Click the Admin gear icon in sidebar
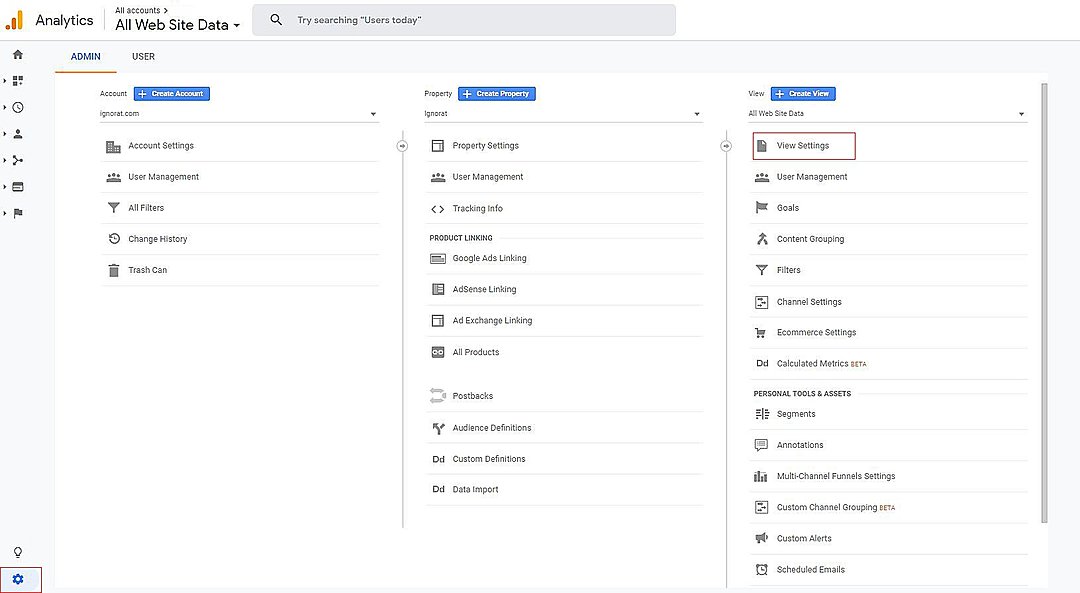The image size is (1080, 593). (18, 579)
